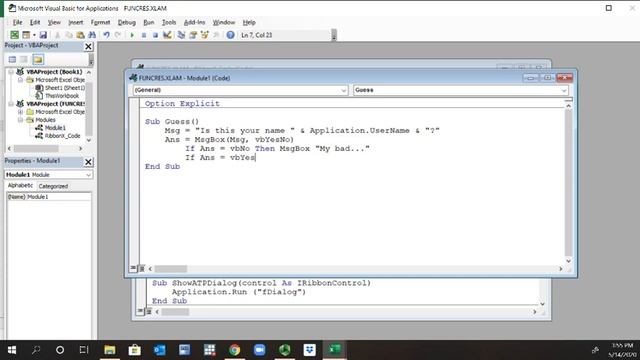Open the Module1 object dropdown in Properties
The image size is (640, 360).
coord(88,175)
